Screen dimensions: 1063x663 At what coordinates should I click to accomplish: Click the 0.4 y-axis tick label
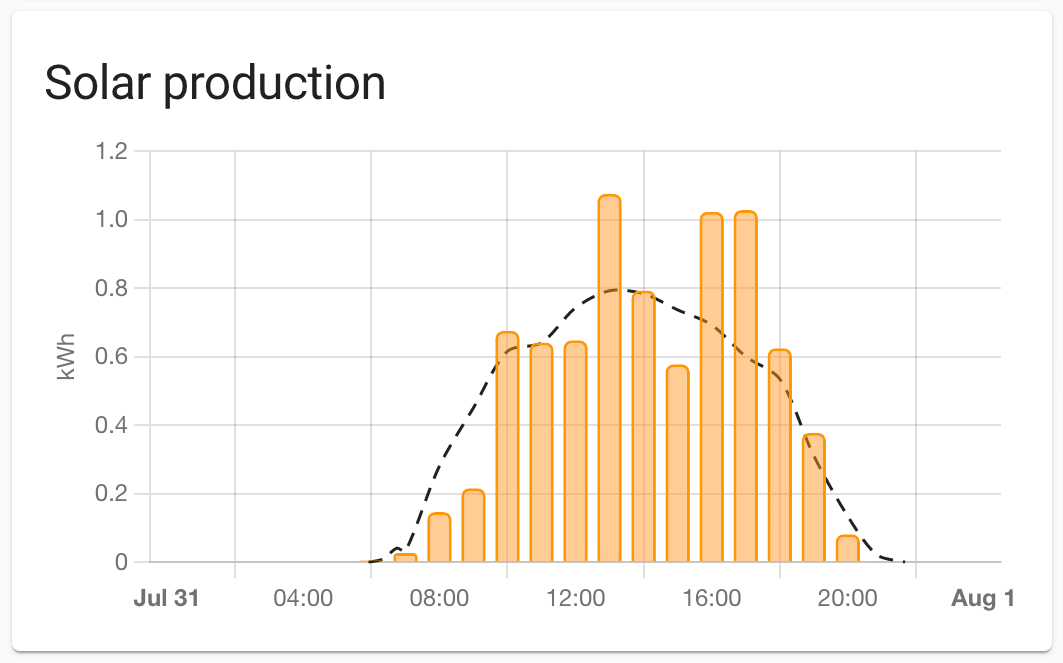tap(111, 426)
